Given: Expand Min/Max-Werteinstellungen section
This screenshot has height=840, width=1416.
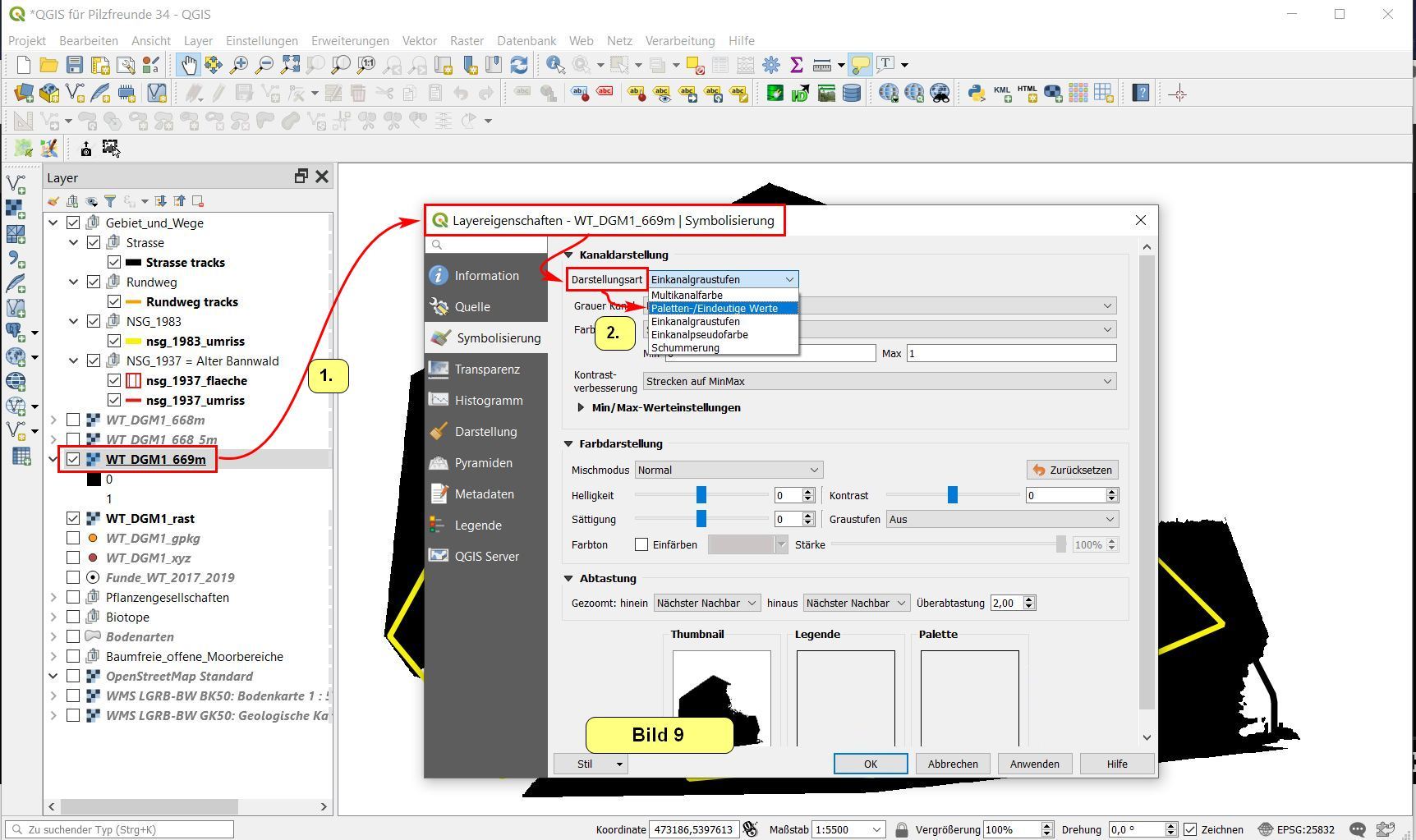Looking at the screenshot, I should (x=581, y=408).
